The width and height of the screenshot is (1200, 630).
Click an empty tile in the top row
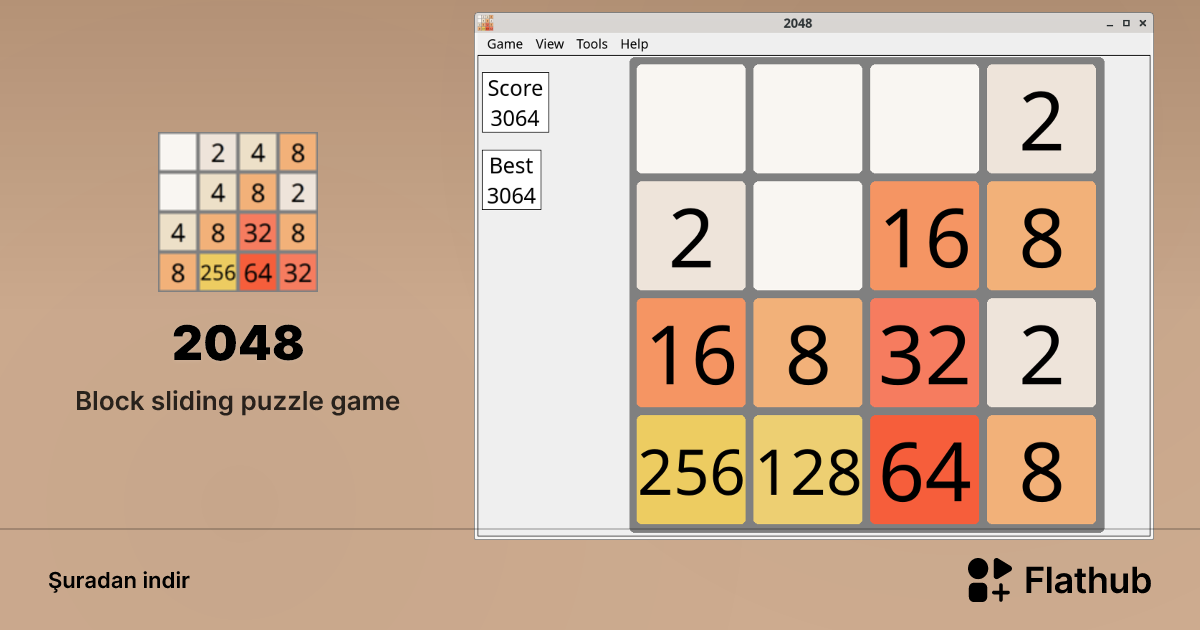point(690,119)
